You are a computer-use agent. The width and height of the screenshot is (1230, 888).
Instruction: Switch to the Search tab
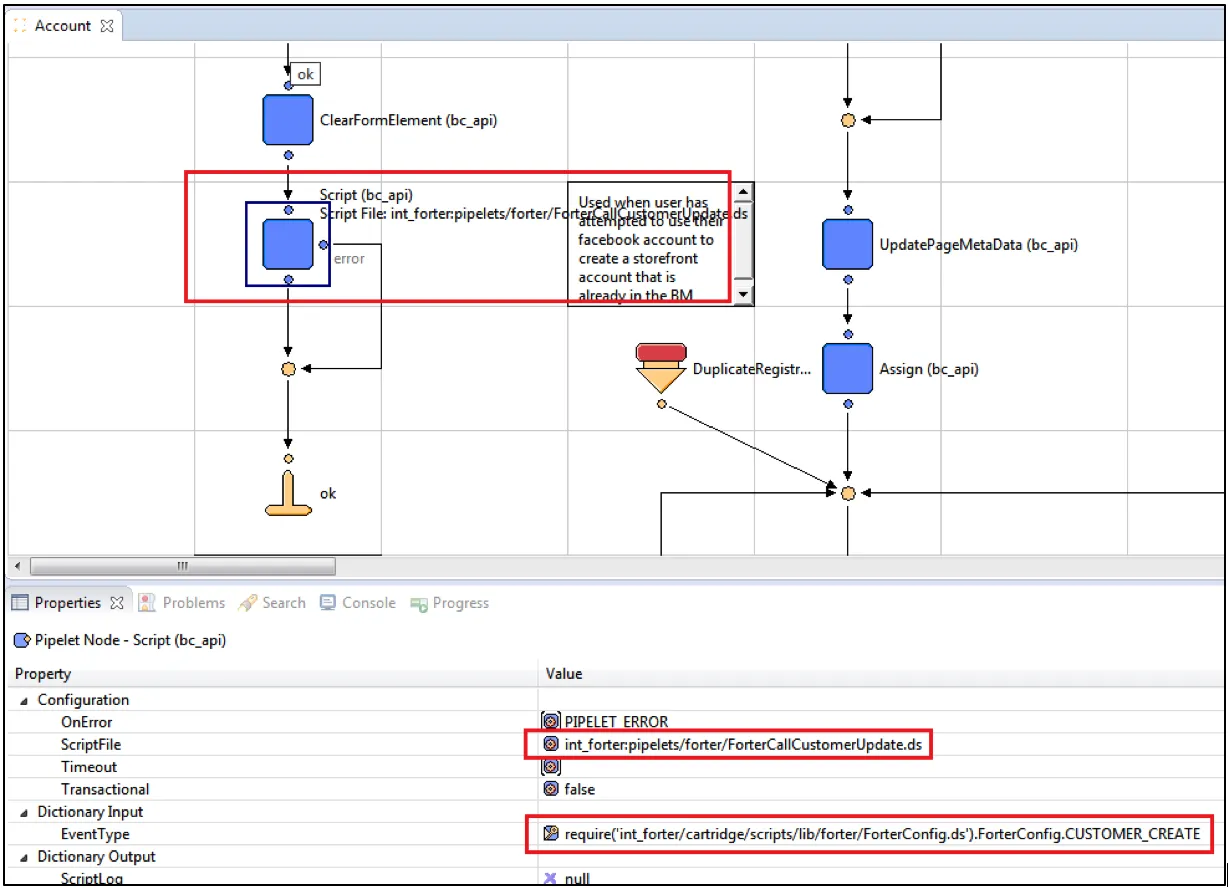coord(272,603)
